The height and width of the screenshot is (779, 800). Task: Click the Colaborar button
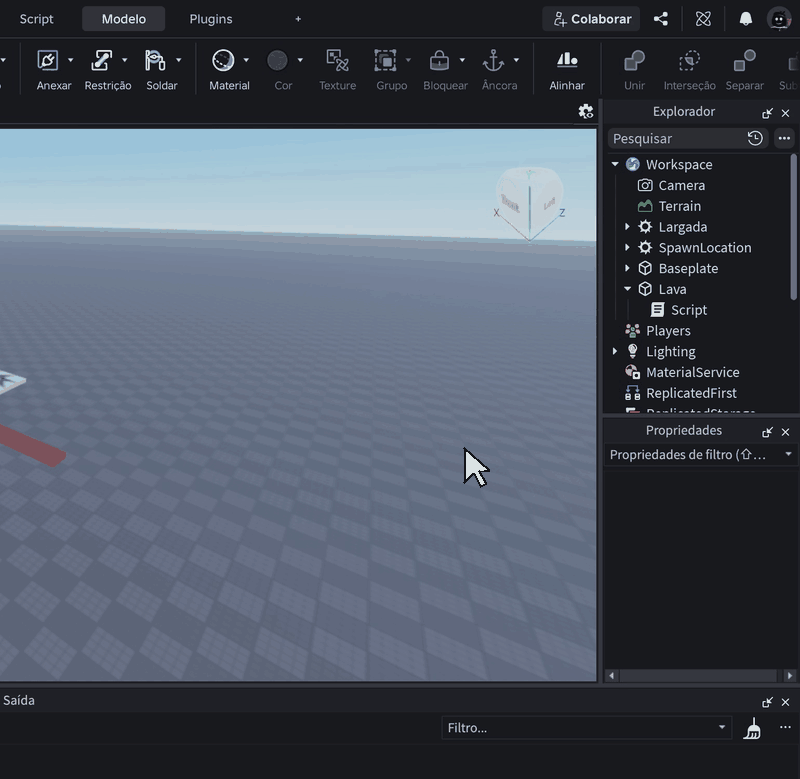click(591, 19)
